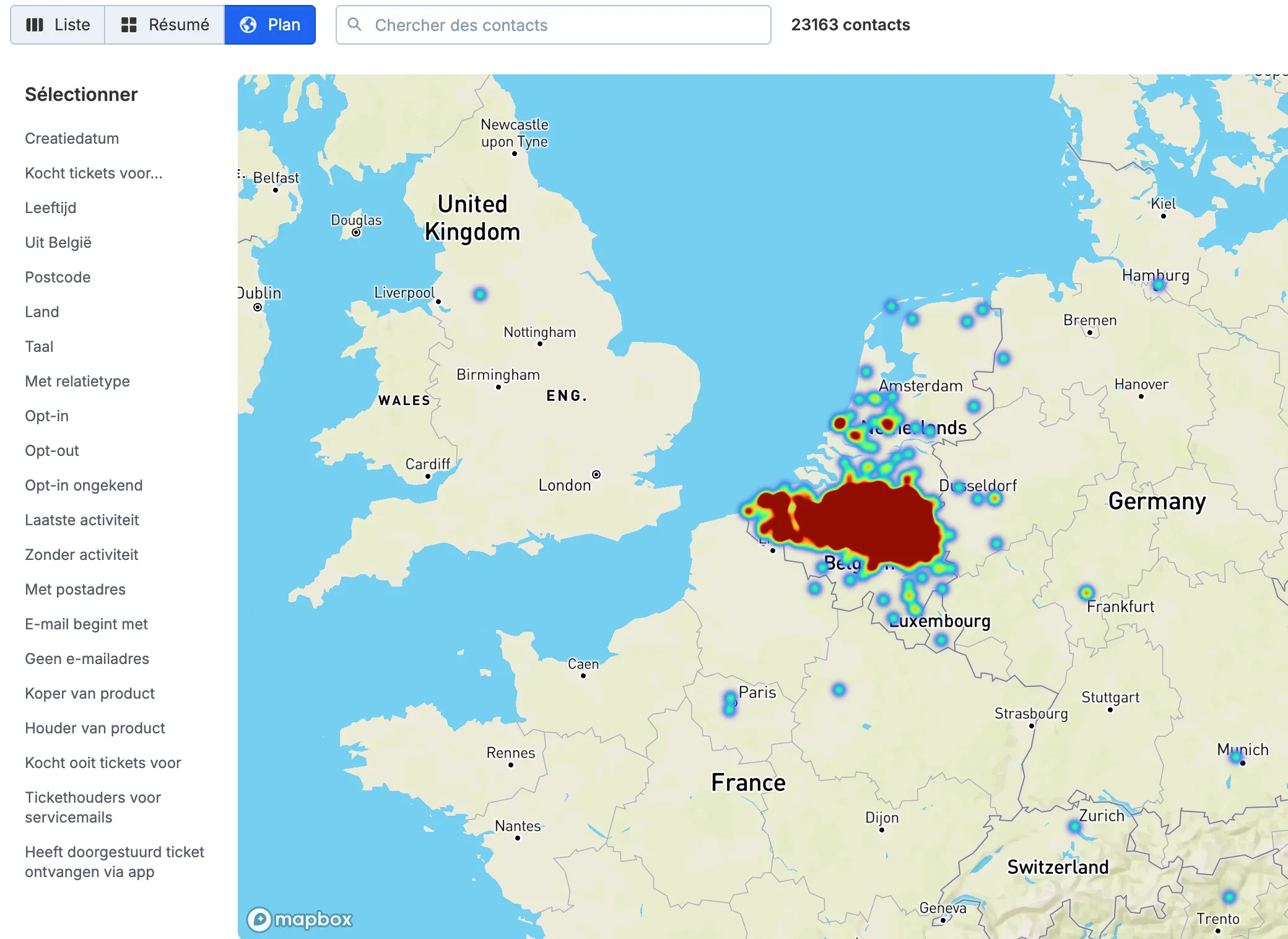
Task: Click the search magnifier icon
Action: click(354, 24)
